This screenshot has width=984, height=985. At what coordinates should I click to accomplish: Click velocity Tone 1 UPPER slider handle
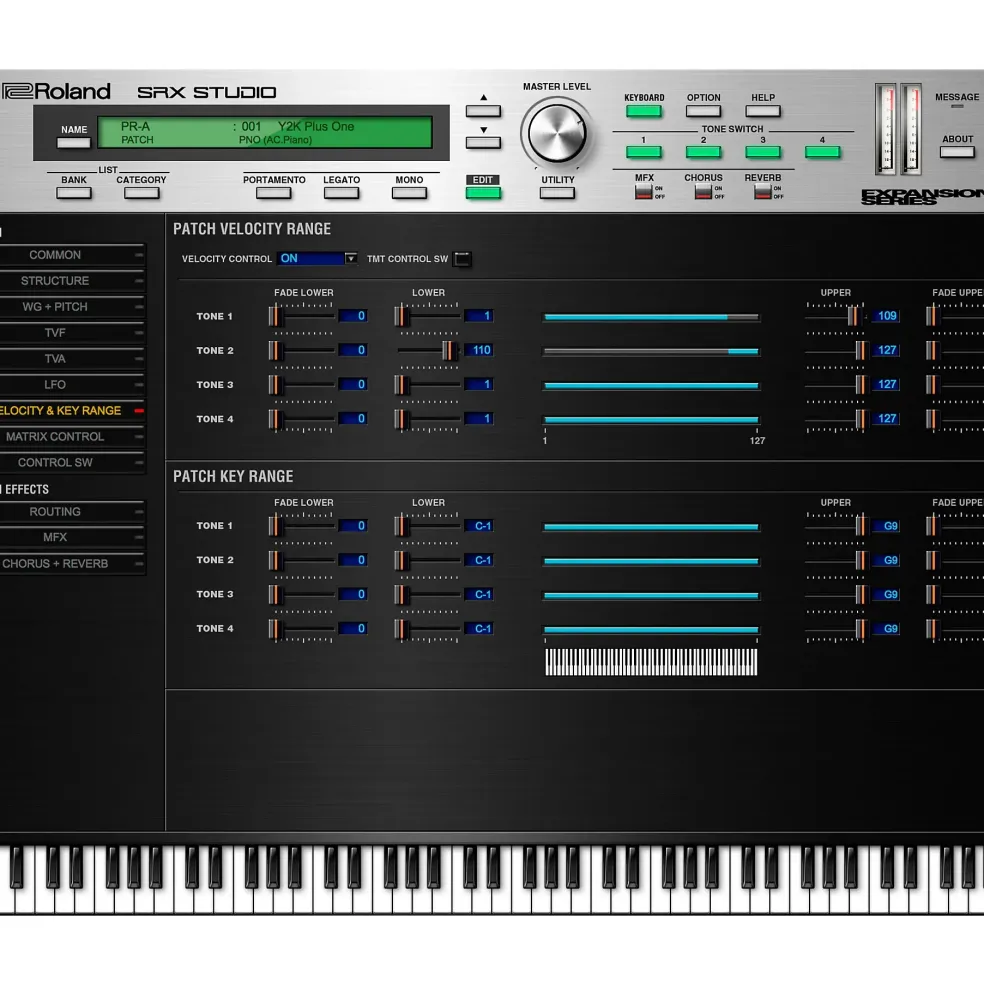853,316
